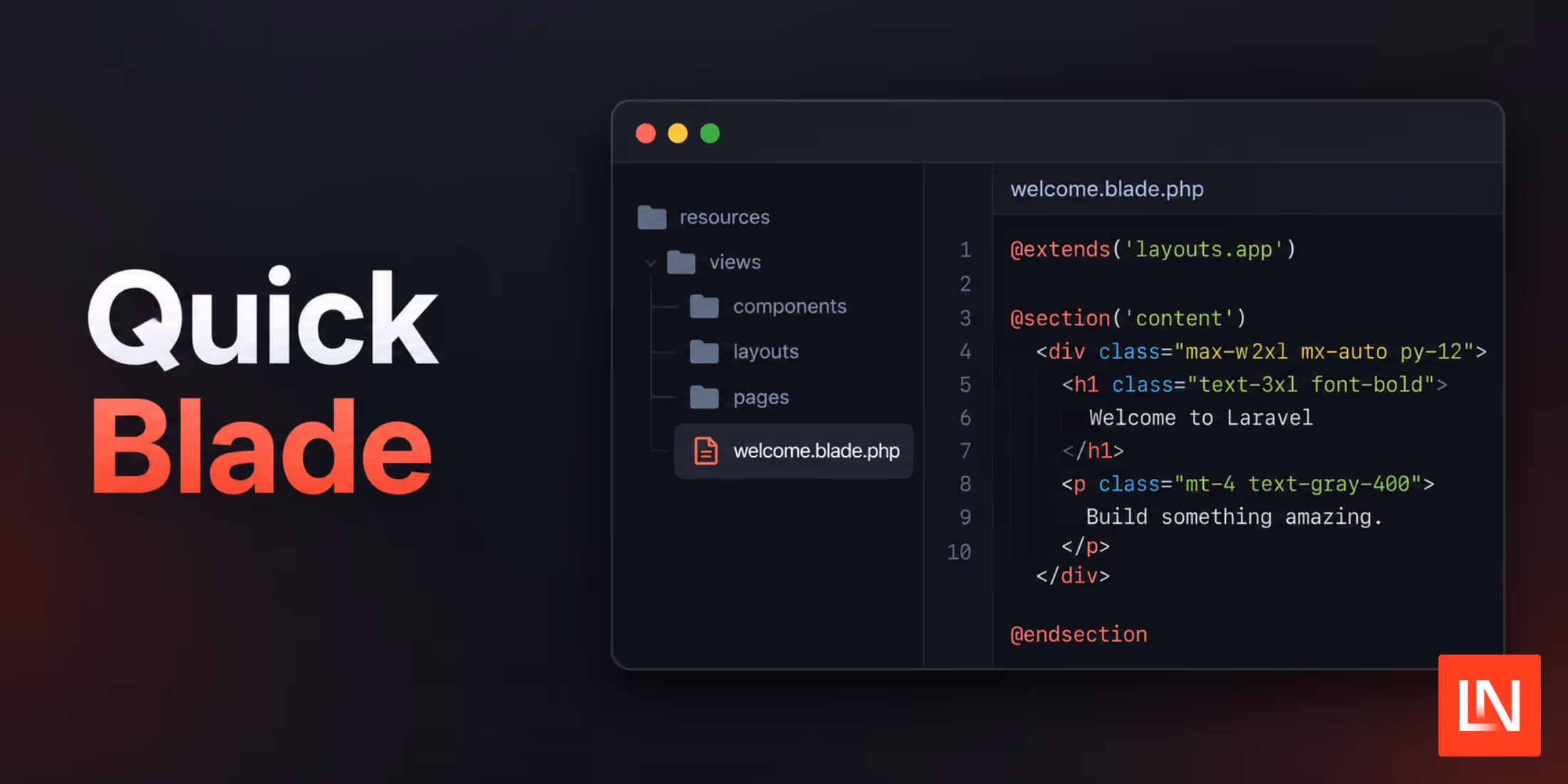The image size is (1568, 784).
Task: Open the components folder label
Action: [790, 306]
